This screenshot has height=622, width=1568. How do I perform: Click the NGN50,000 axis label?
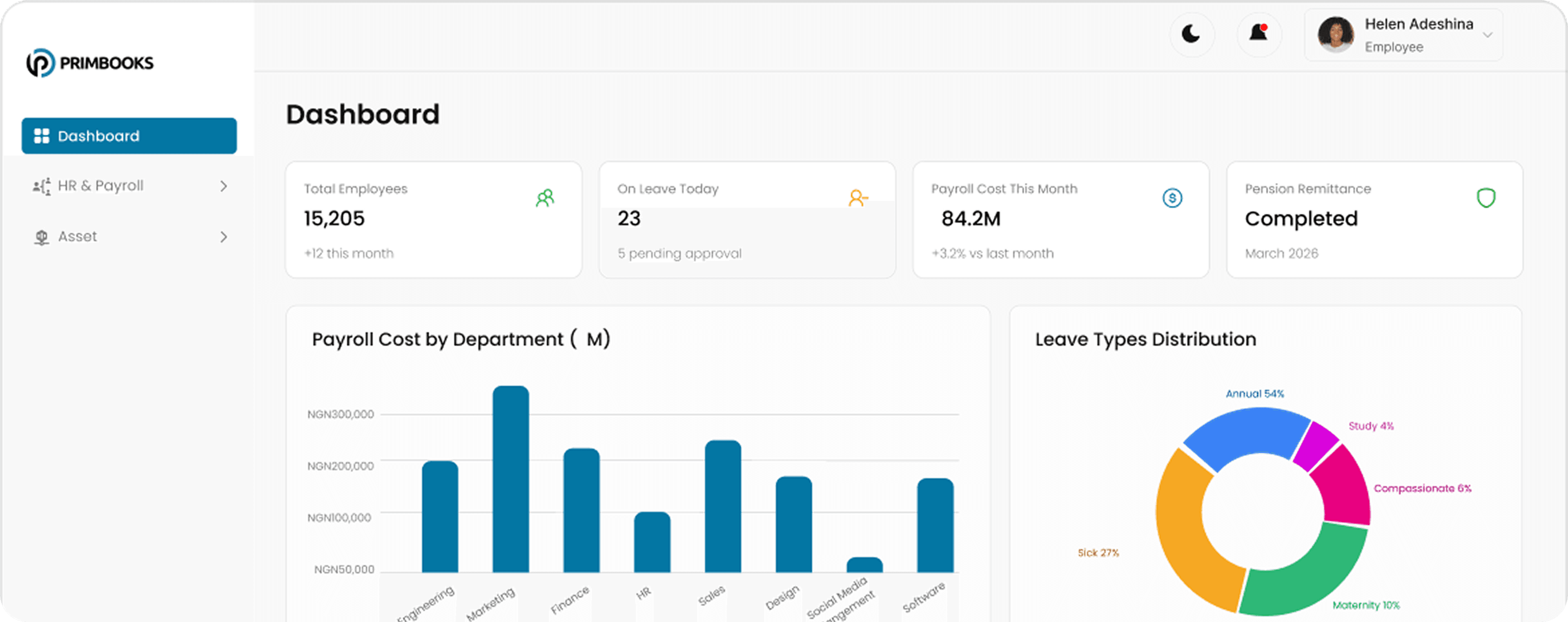click(344, 570)
